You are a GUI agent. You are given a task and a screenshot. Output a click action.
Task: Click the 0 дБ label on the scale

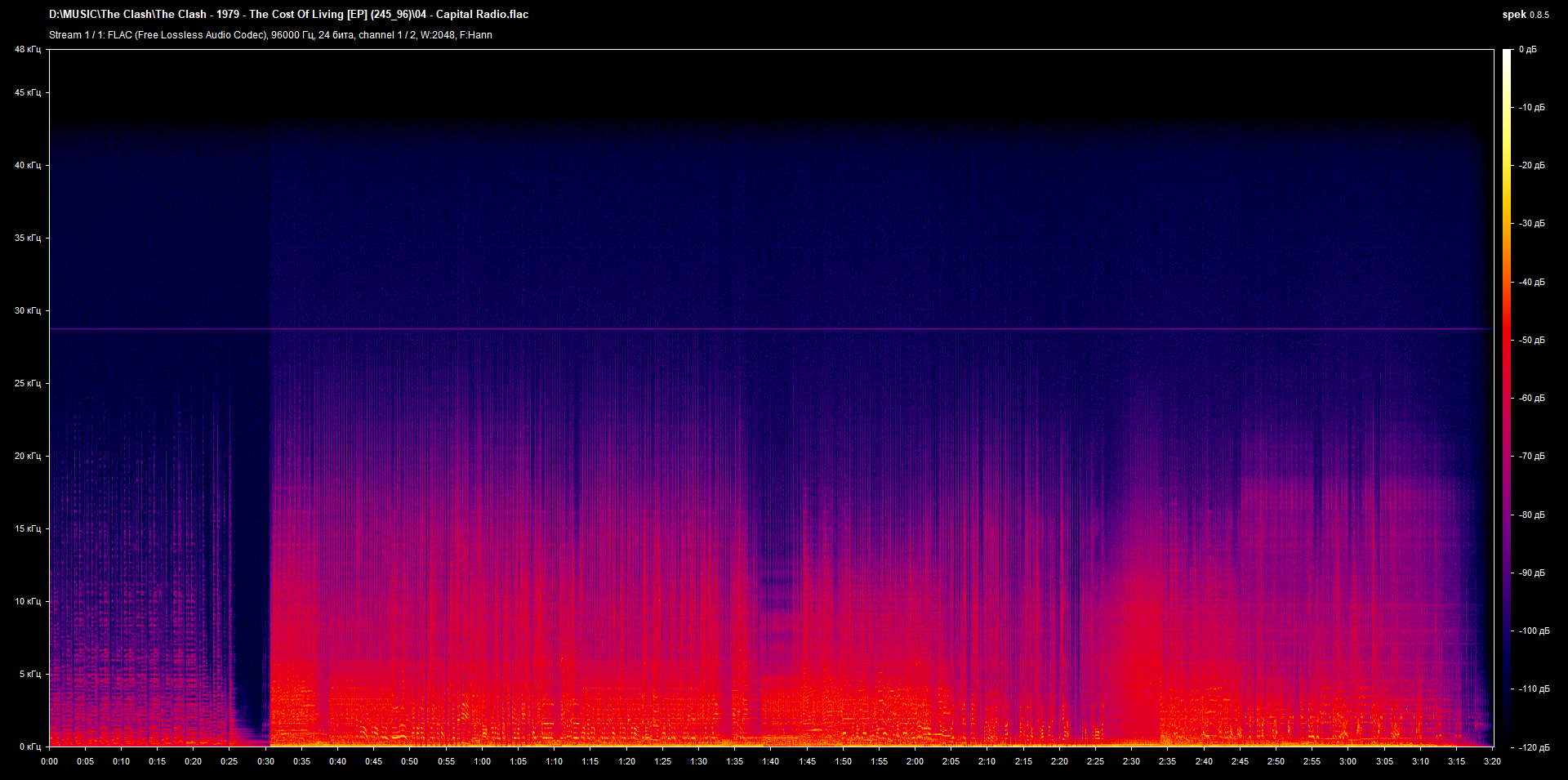pos(1529,49)
